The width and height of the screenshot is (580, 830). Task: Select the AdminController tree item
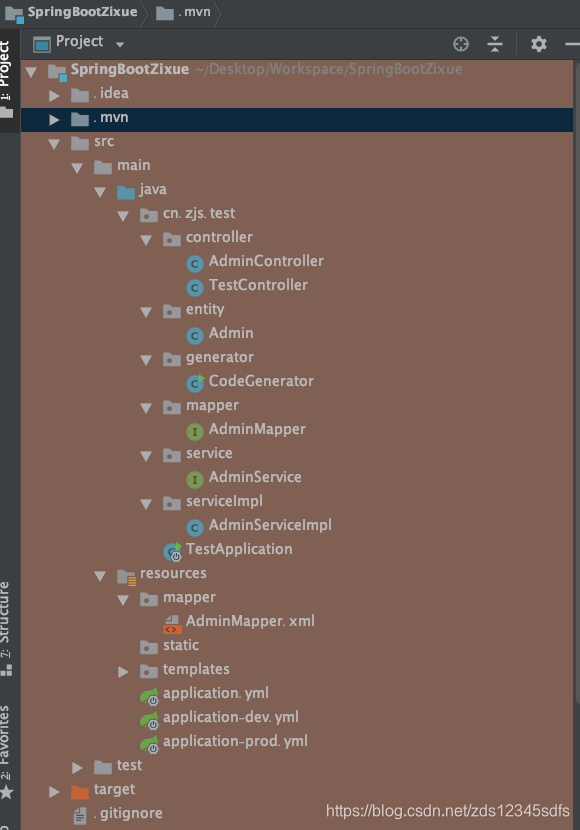click(x=266, y=261)
